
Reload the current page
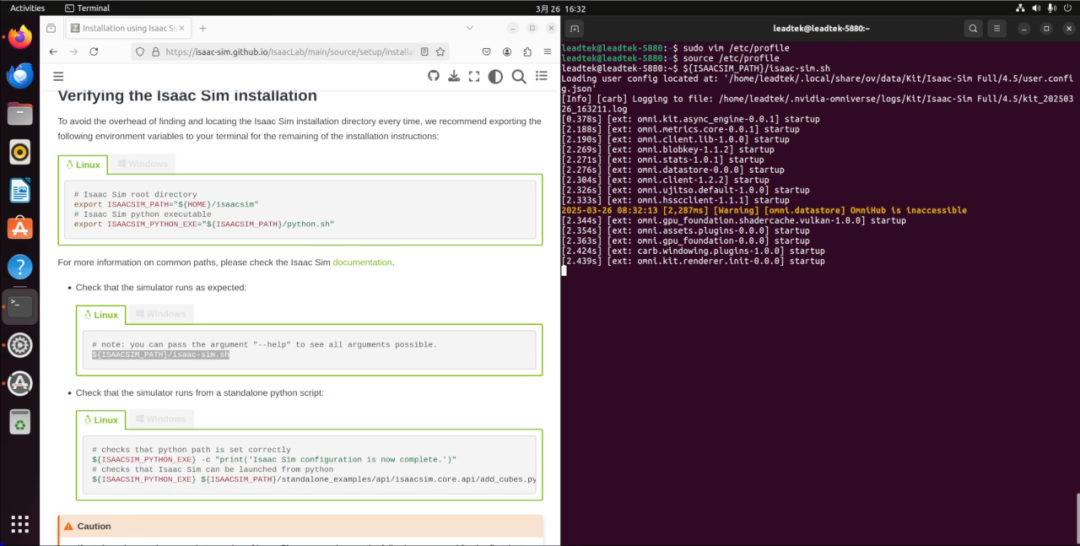pos(94,52)
